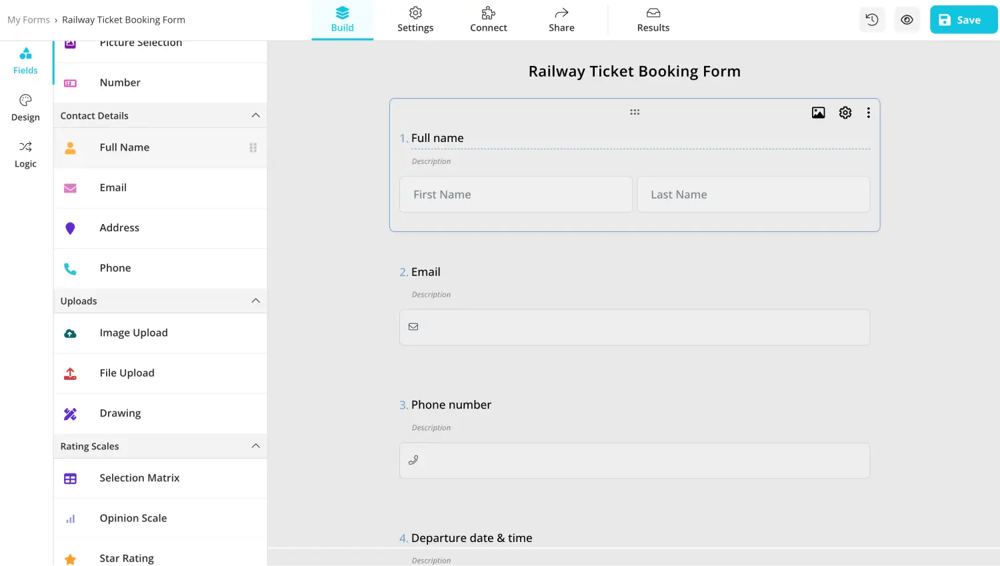Viewport: 1000px width, 566px height.
Task: Click the image icon on Full name field
Action: tap(818, 113)
